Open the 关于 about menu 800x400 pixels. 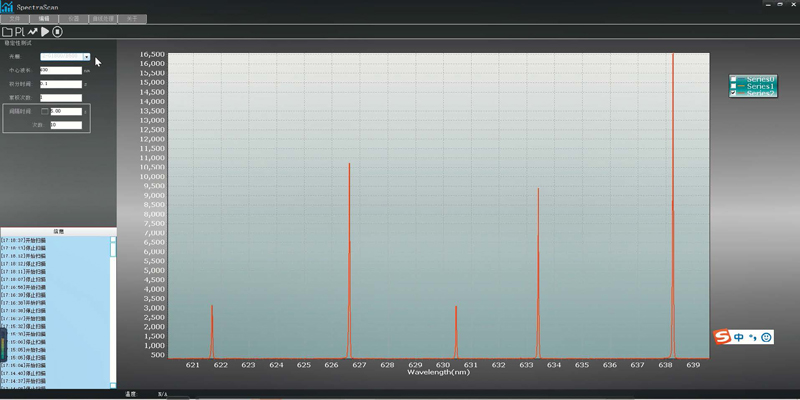click(x=133, y=19)
